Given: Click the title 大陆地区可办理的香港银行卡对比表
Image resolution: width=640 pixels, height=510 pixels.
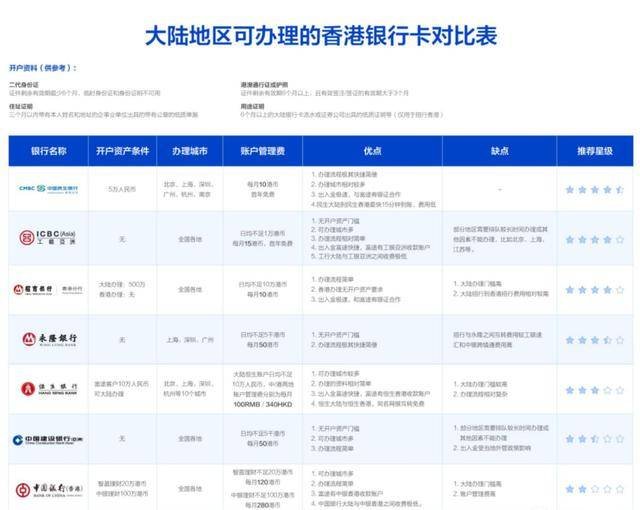Looking at the screenshot, I should (321, 35).
